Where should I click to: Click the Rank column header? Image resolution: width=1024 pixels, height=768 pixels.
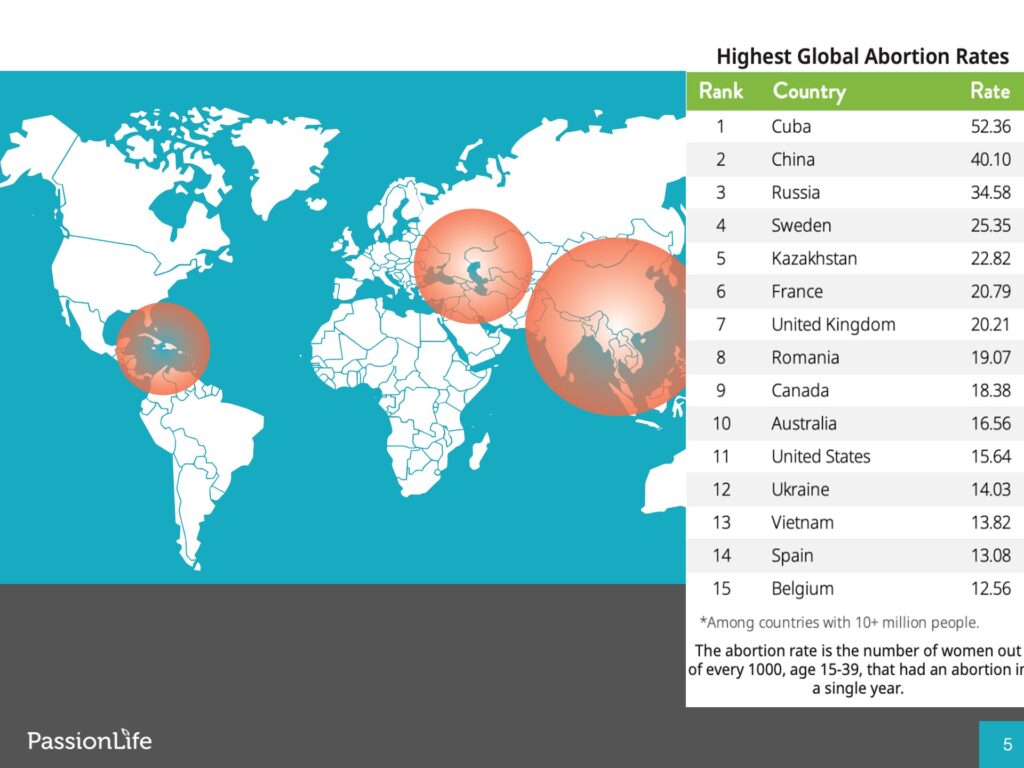(x=720, y=91)
